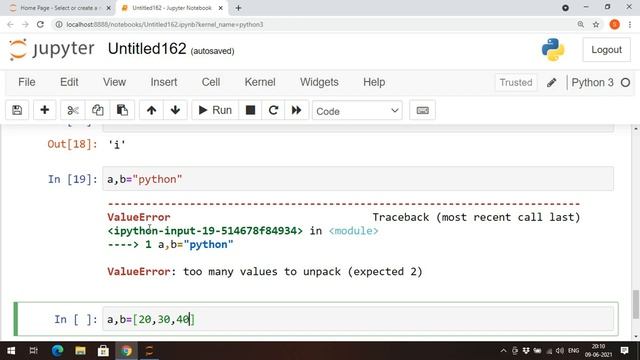Open the Chrome three-dot menu
Viewport: 640px width, 360px height.
(x=630, y=24)
